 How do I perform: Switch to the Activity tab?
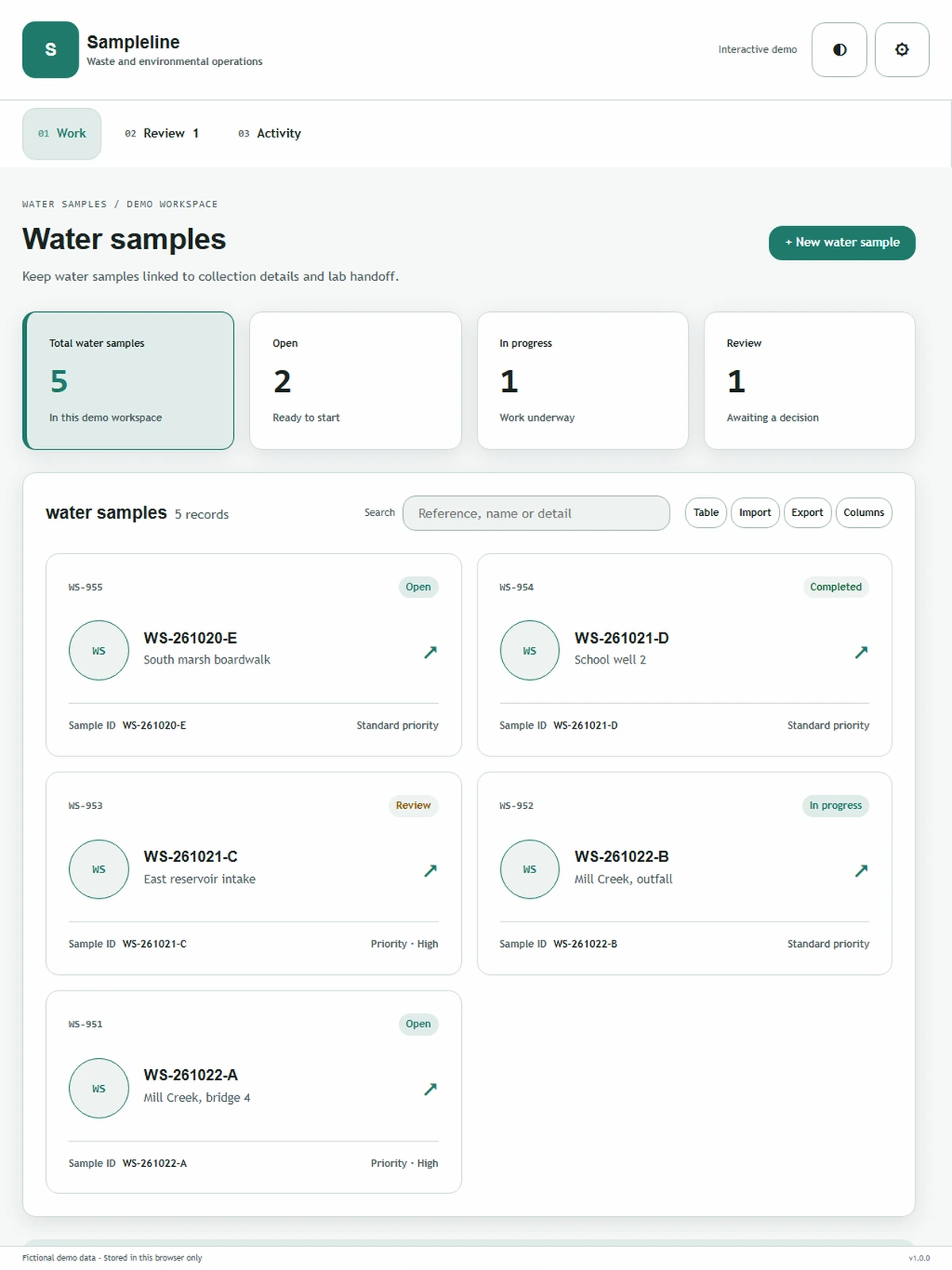[270, 133]
